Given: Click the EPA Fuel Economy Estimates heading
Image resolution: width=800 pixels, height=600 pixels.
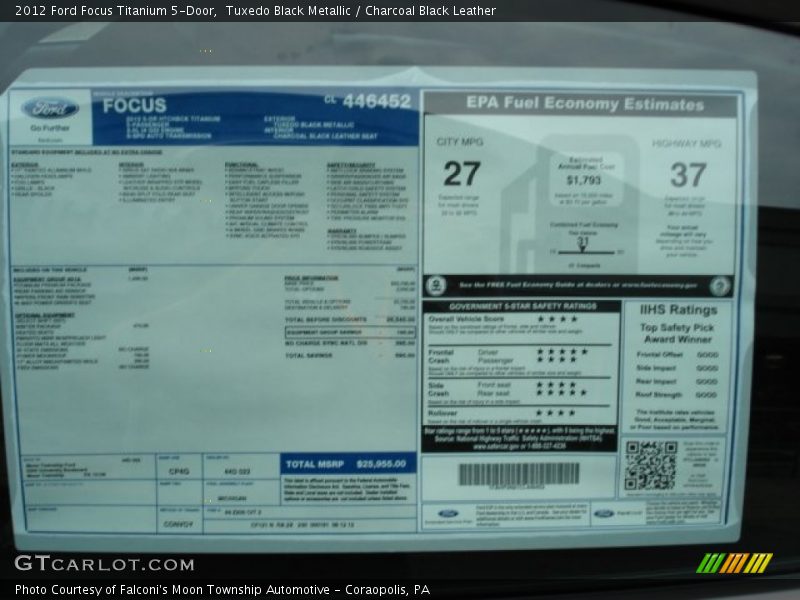Looking at the screenshot, I should tap(585, 104).
